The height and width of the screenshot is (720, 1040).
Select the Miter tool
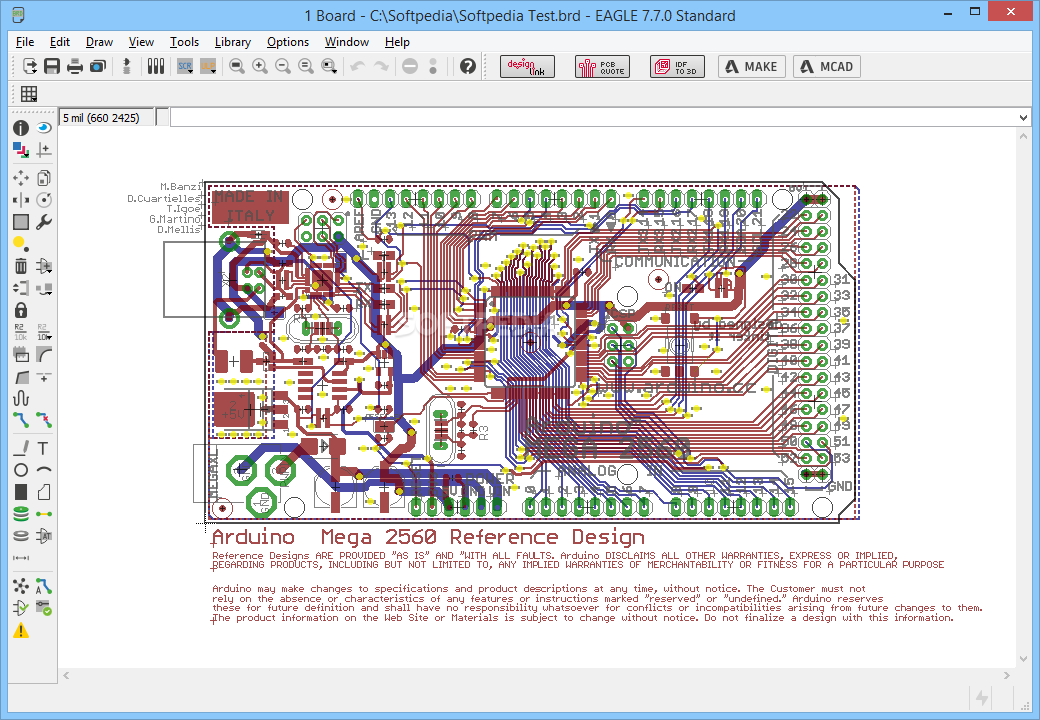(x=44, y=355)
